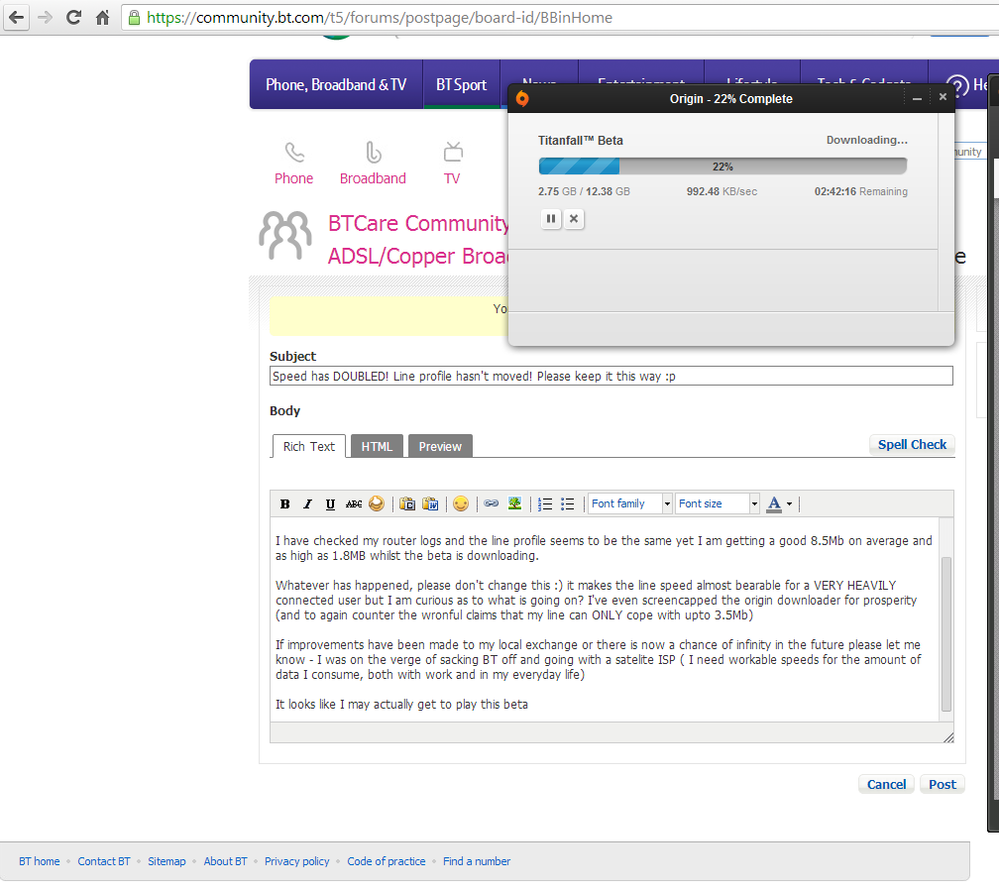Open the Find a number link

pyautogui.click(x=477, y=861)
